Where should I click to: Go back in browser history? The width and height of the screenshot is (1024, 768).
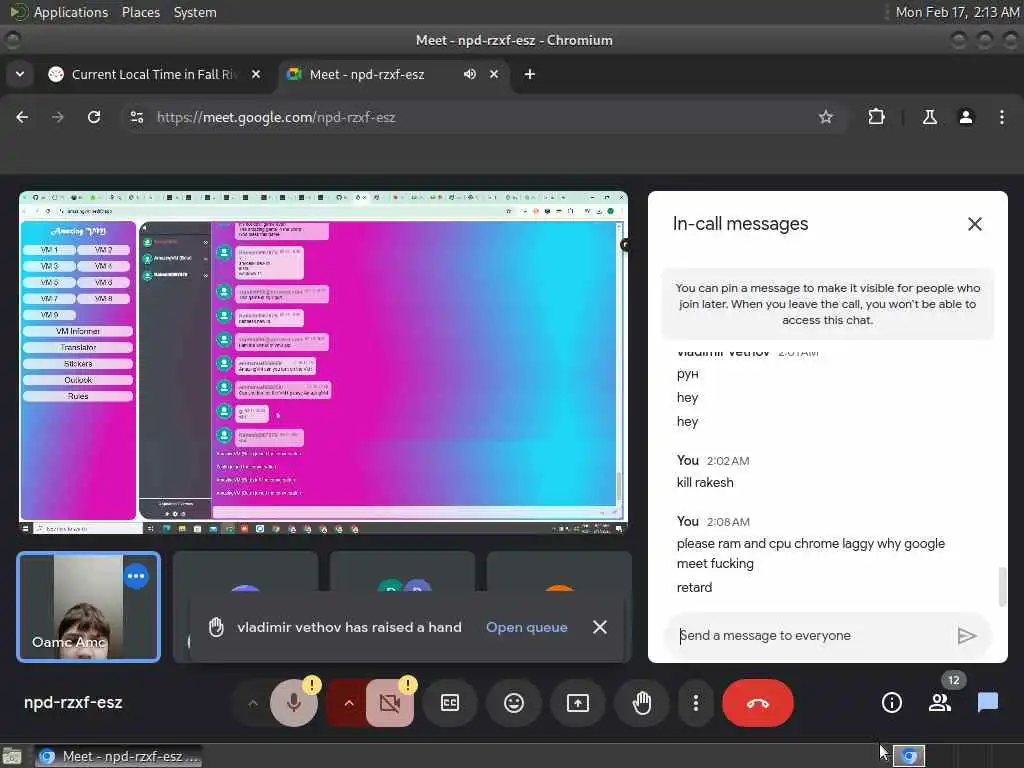click(22, 117)
